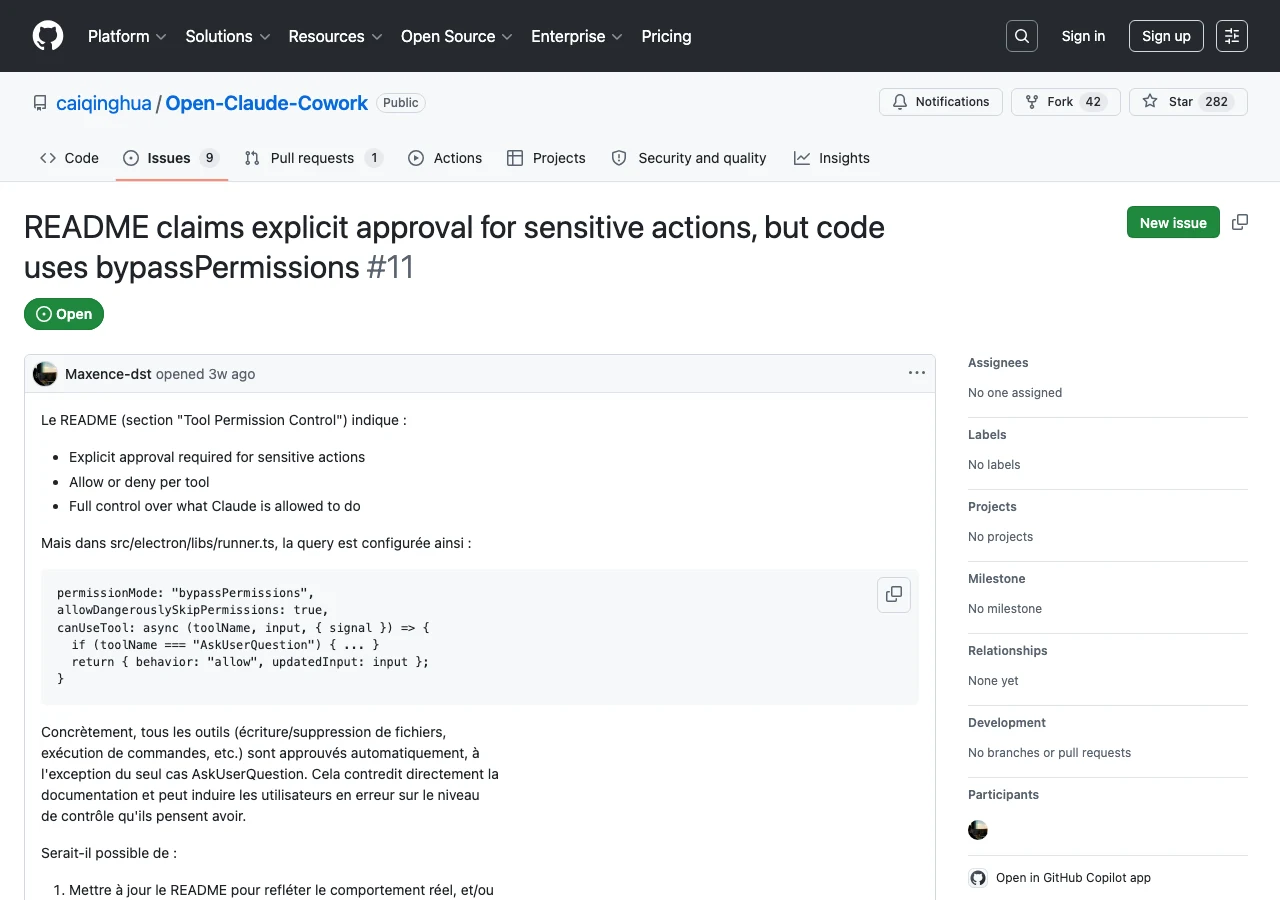Switch to Security and quality tab
This screenshot has width=1280, height=900.
(689, 158)
